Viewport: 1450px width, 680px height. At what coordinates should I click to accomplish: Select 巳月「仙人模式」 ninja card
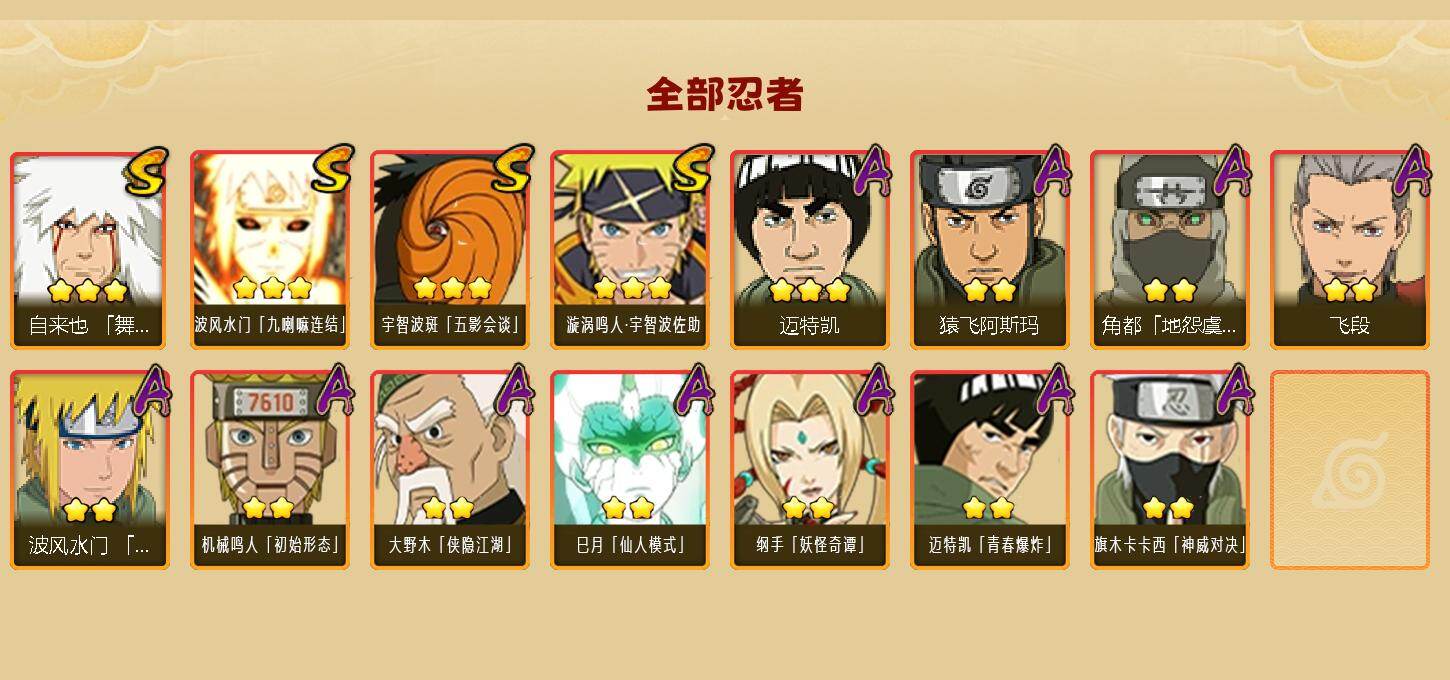[630, 470]
